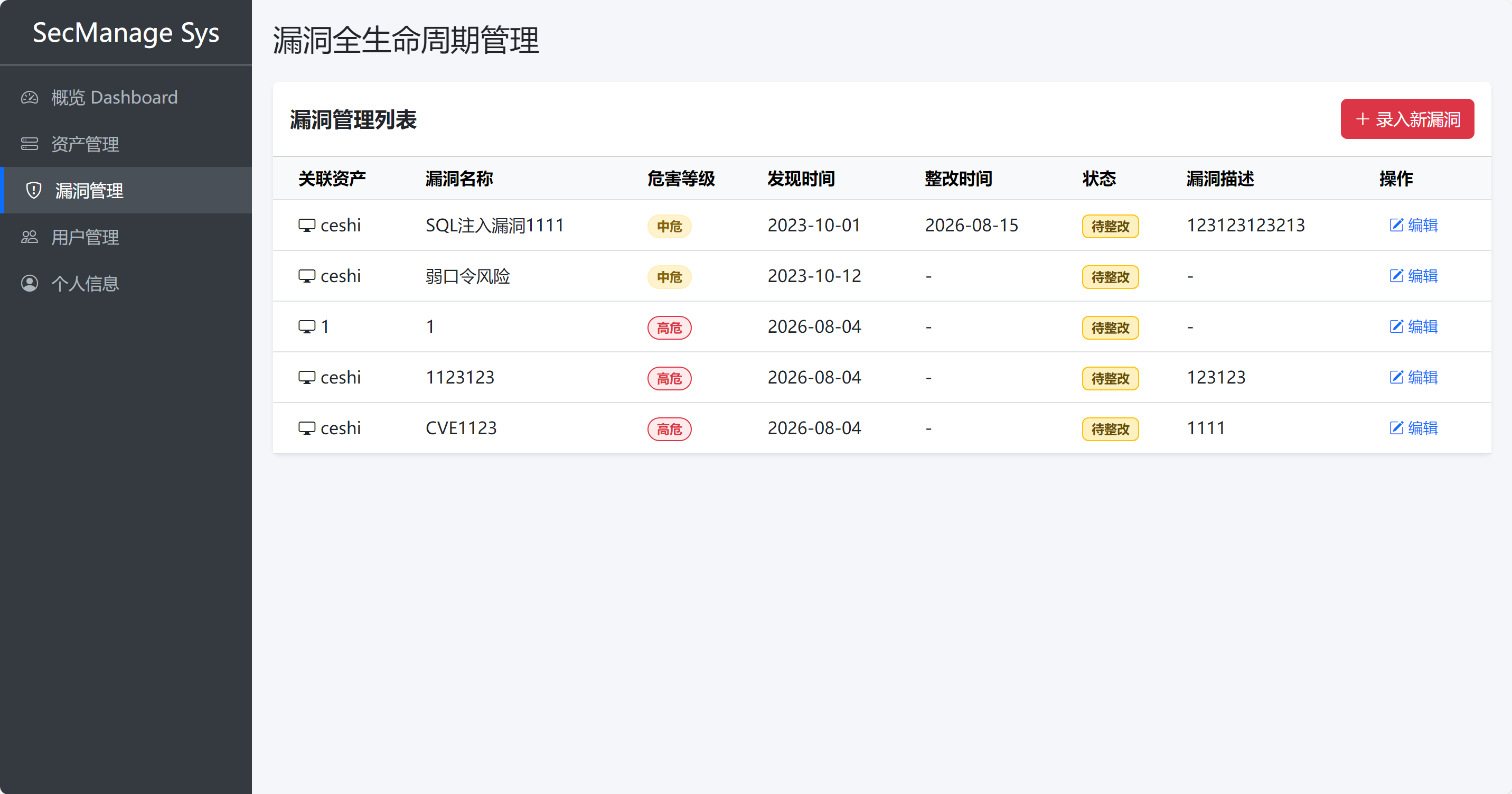Screen dimensions: 1512x794
Task: Click 漏洞描述 column header
Action: (1220, 179)
